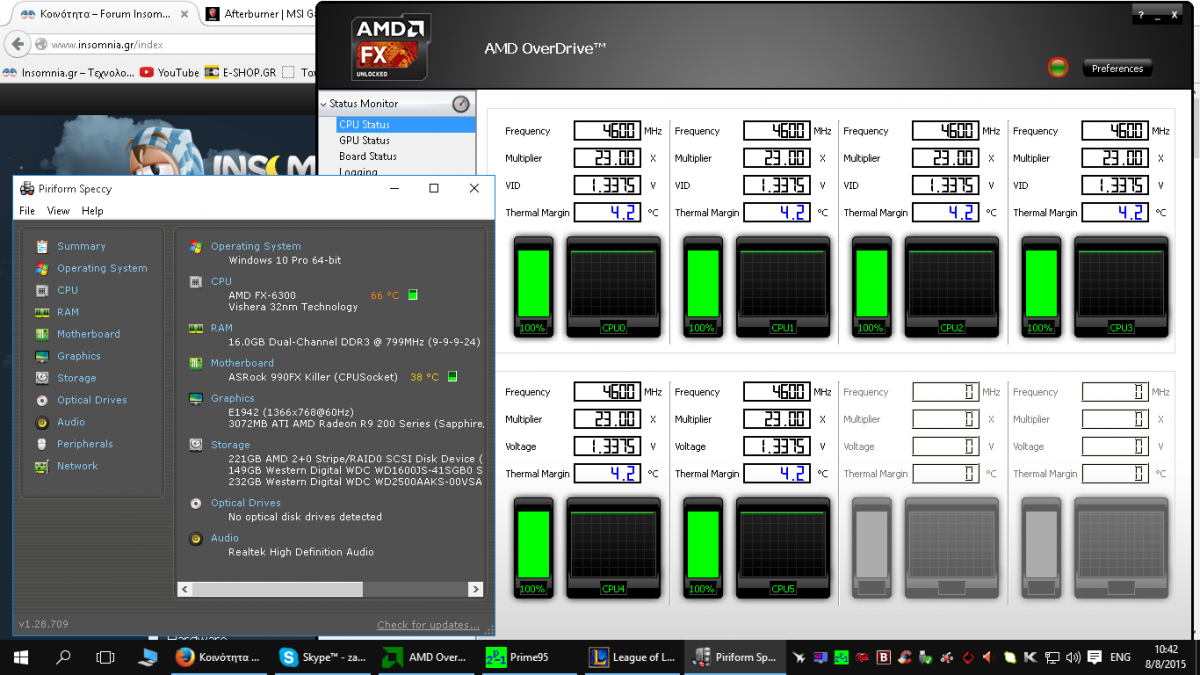Click the AMD FX-6300 text in Speccy

262,295
